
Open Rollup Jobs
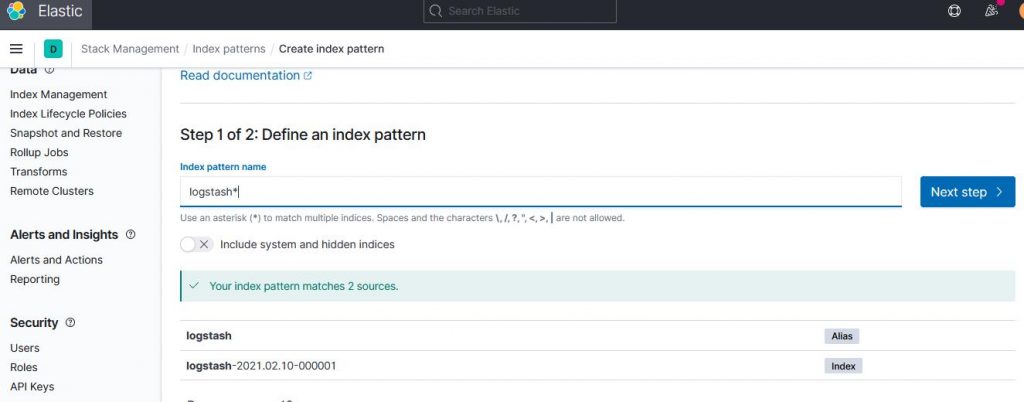[39, 153]
